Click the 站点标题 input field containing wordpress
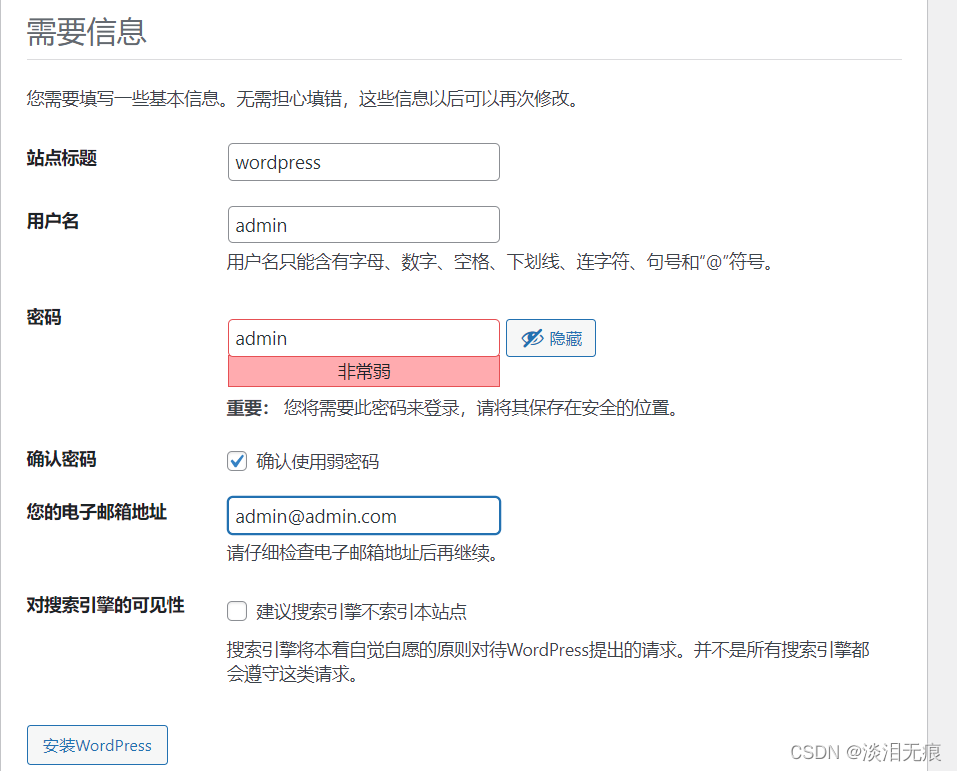Screen dimensions: 957x771 tap(364, 162)
